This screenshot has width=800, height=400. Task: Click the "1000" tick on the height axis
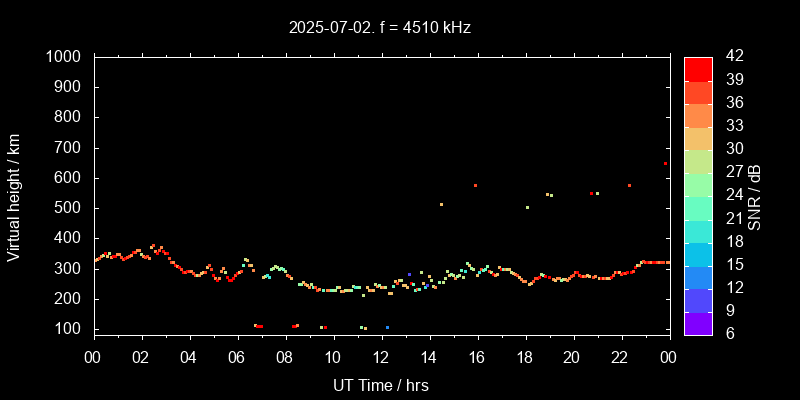tap(67, 57)
